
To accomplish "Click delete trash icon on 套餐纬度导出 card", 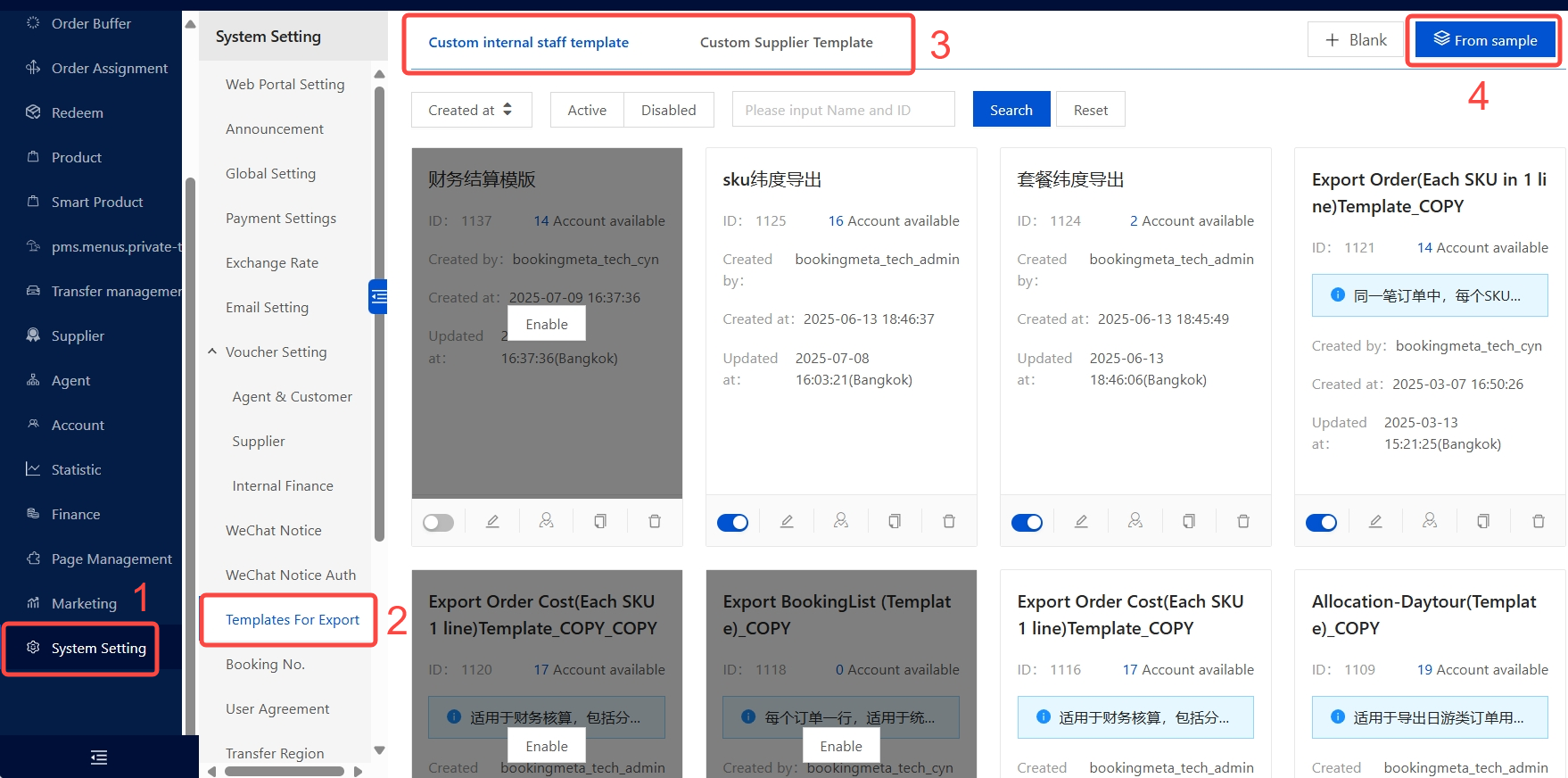I will point(1243,522).
